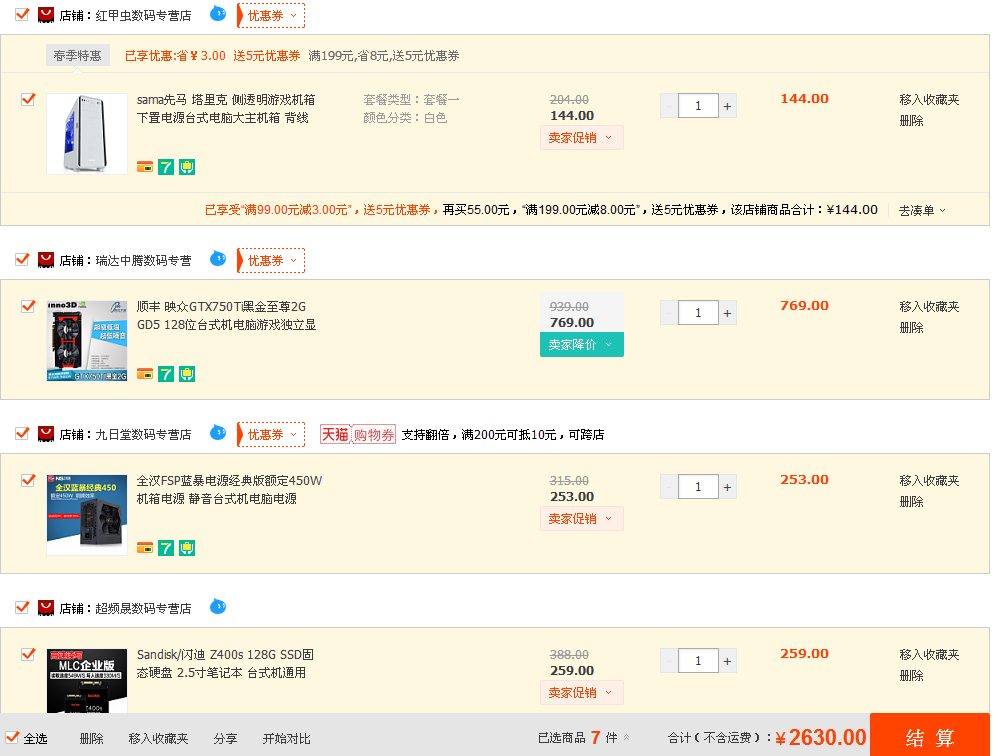Open Wangwang chat icon for 瑞达中腾数码专营
The width and height of the screenshot is (1002, 756).
(218, 259)
